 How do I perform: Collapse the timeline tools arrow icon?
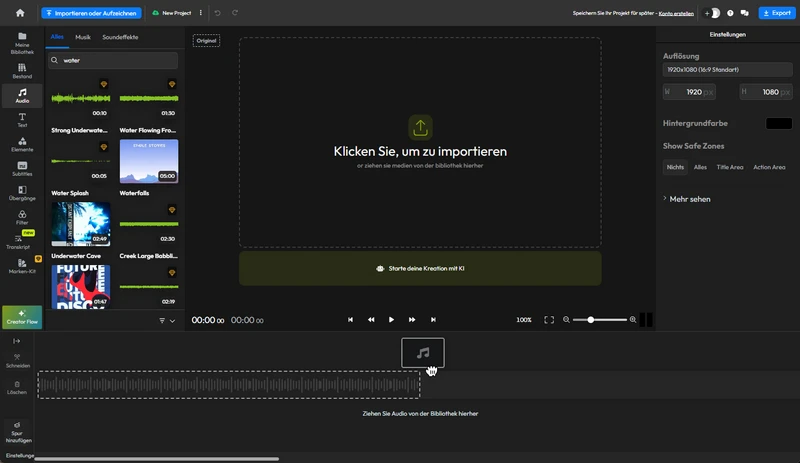(16, 340)
